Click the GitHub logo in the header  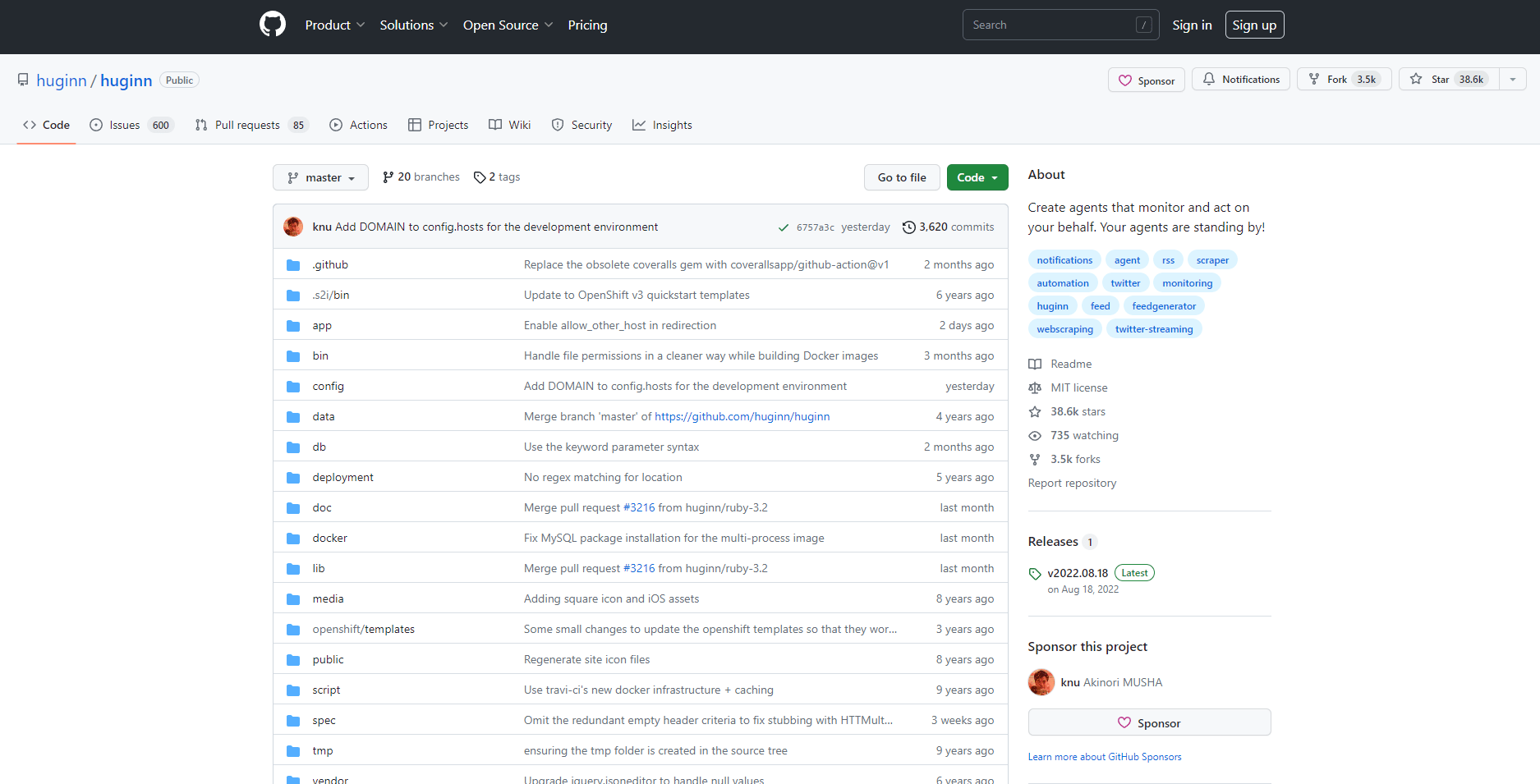tap(272, 24)
